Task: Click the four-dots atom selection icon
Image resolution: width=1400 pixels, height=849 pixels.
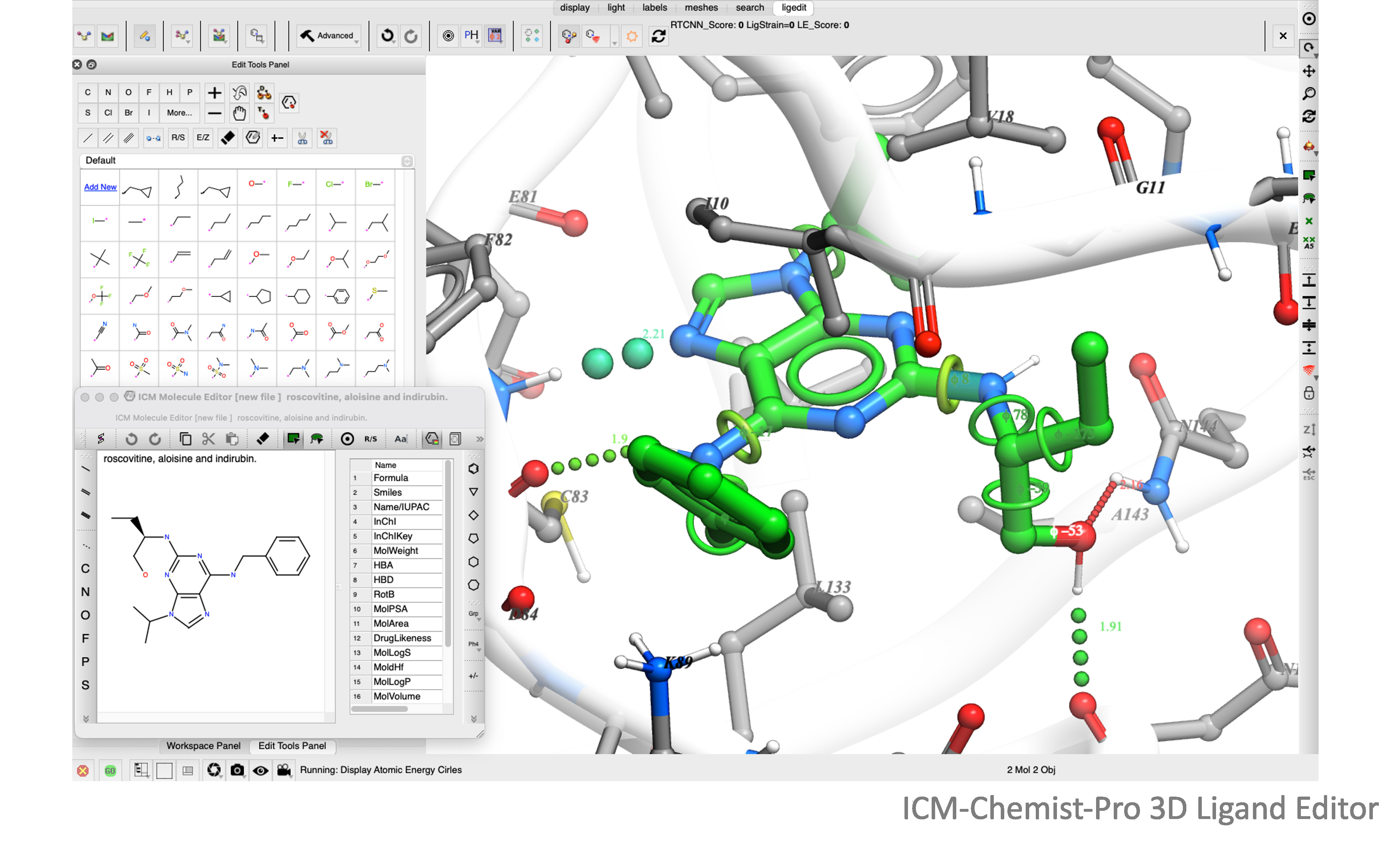Action: coord(532,36)
